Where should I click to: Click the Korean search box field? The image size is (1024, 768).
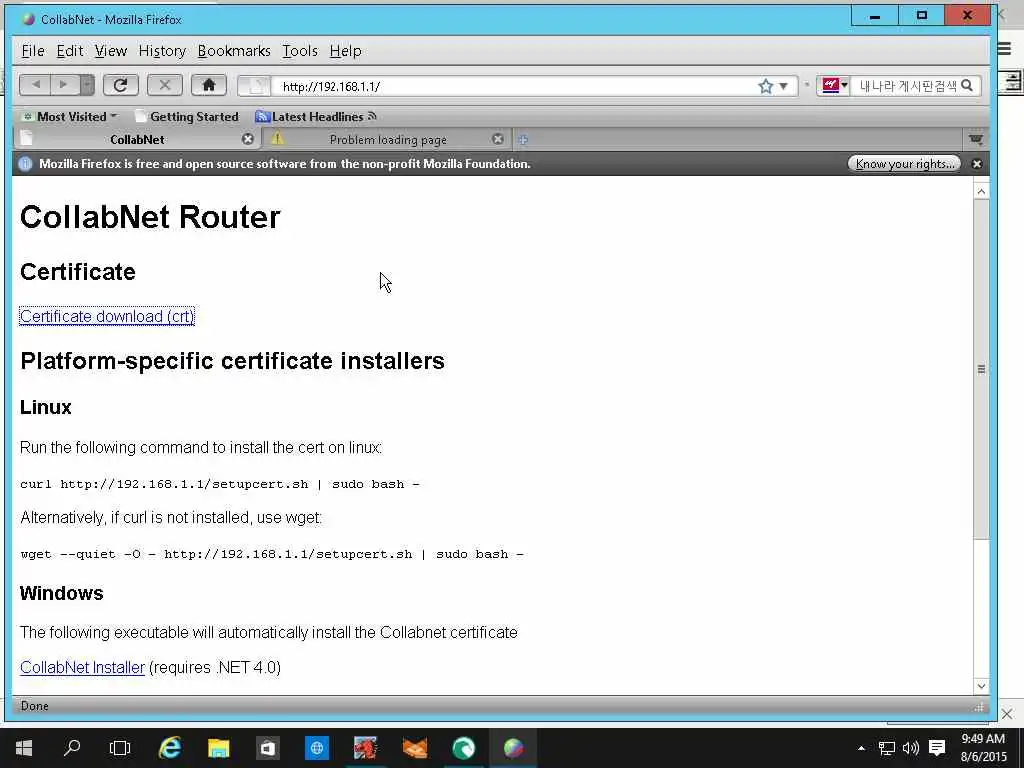[x=908, y=86]
